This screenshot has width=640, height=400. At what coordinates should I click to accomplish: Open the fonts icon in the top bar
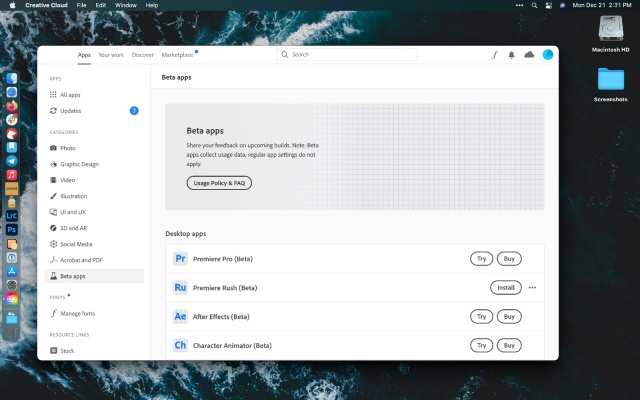click(x=495, y=55)
